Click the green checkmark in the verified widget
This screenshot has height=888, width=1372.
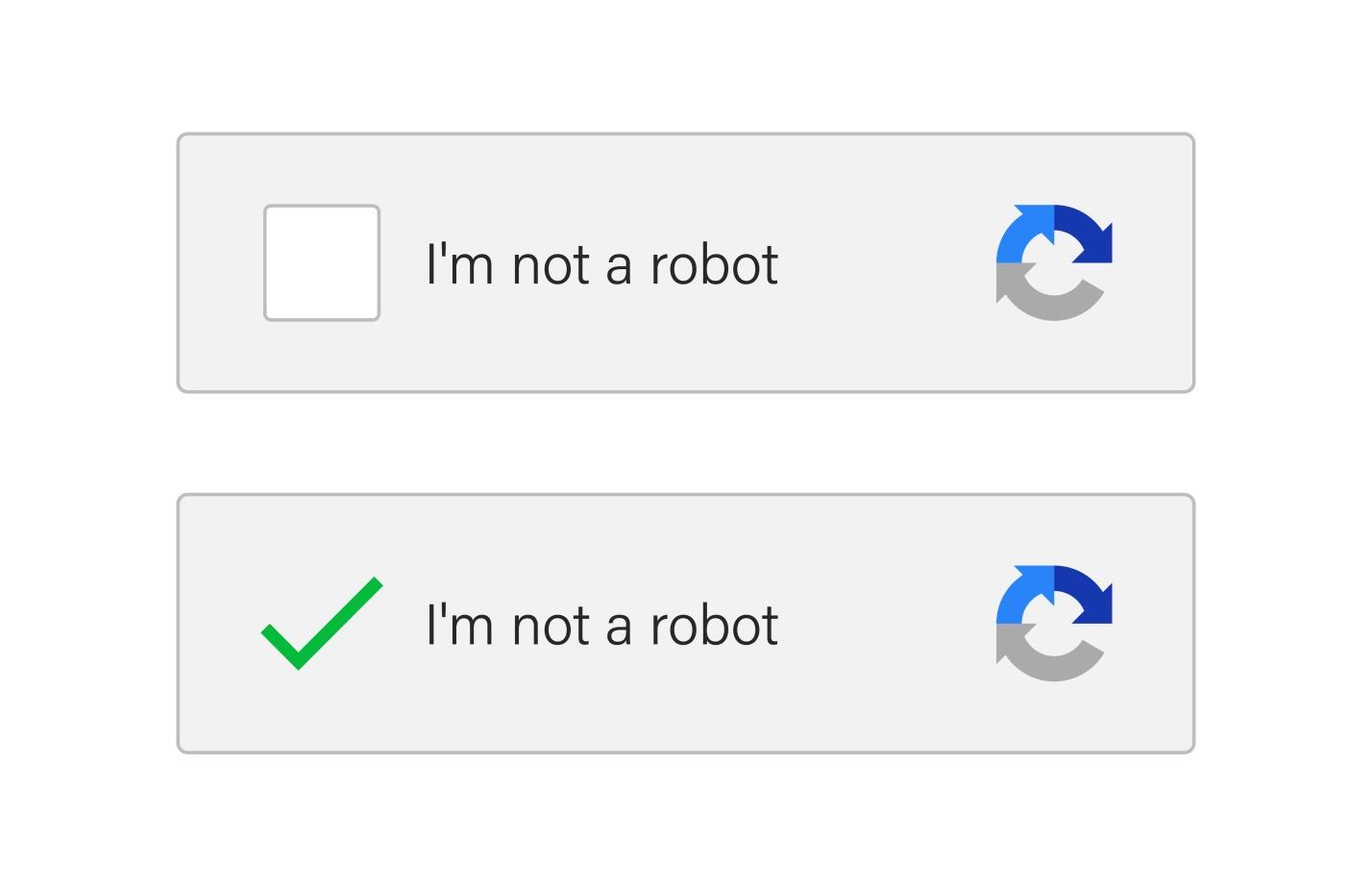(320, 624)
